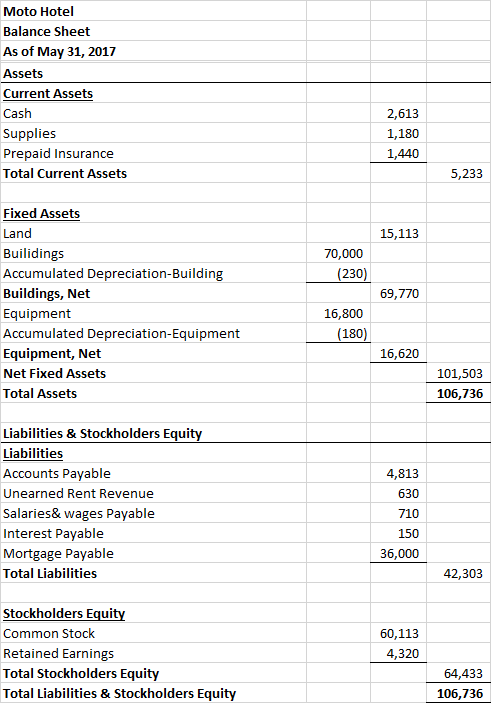The width and height of the screenshot is (491, 703).
Task: Click the Interest Payable value 150
Action: [x=408, y=534]
